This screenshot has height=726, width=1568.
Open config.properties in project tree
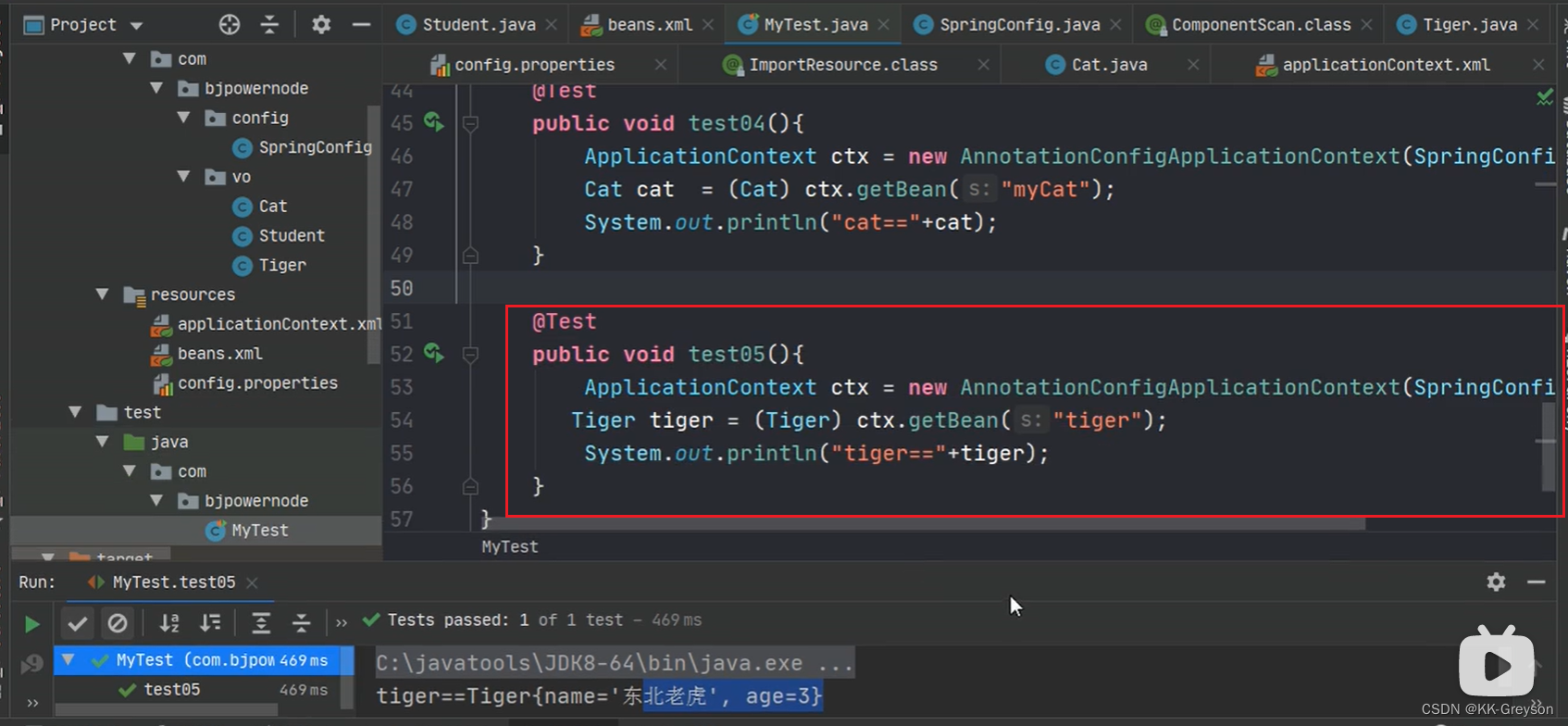(244, 383)
